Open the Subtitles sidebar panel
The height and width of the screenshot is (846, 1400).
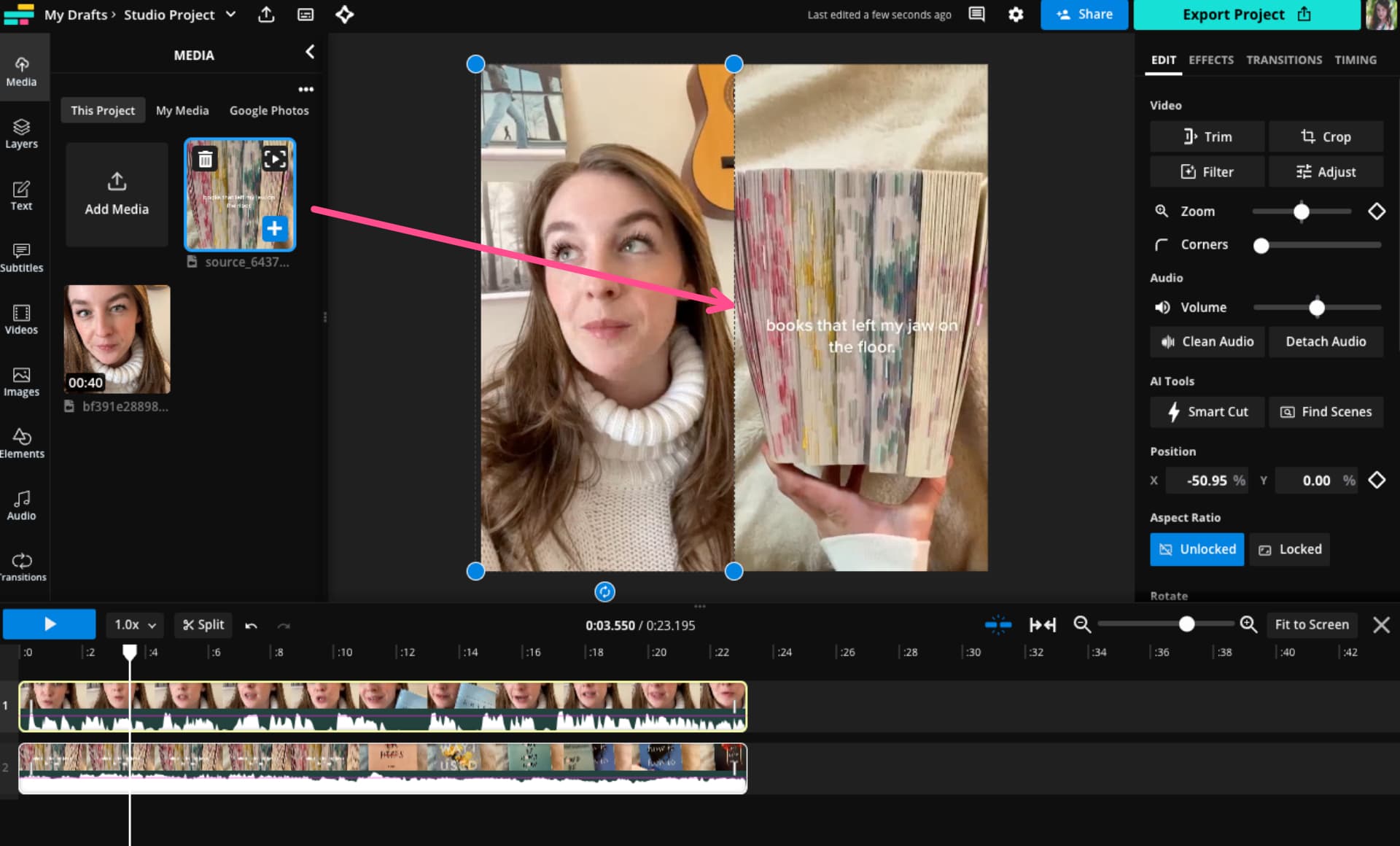(x=21, y=257)
